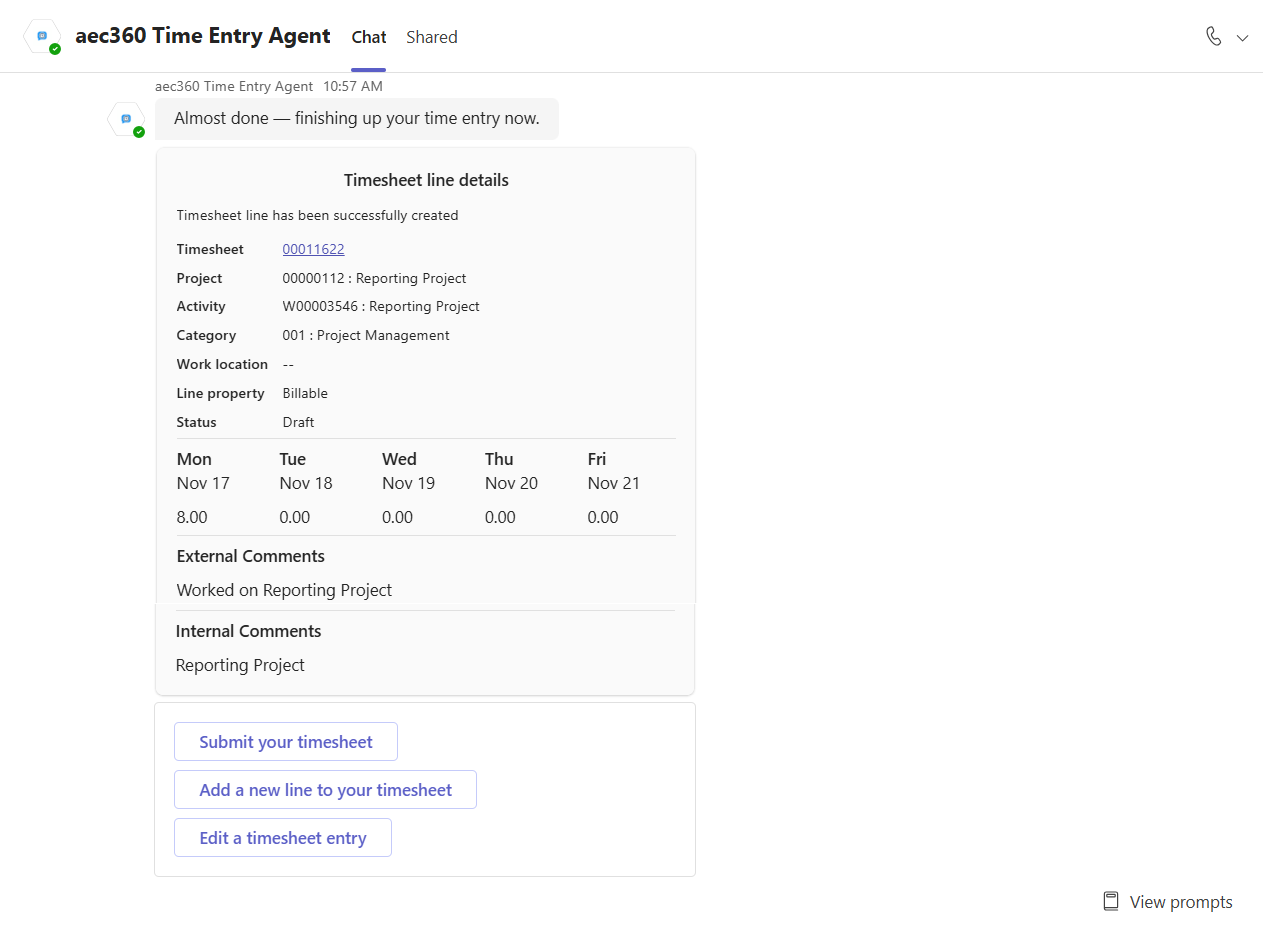The image size is (1267, 934).
Task: Click the Timesheet line details heading
Action: (x=426, y=181)
